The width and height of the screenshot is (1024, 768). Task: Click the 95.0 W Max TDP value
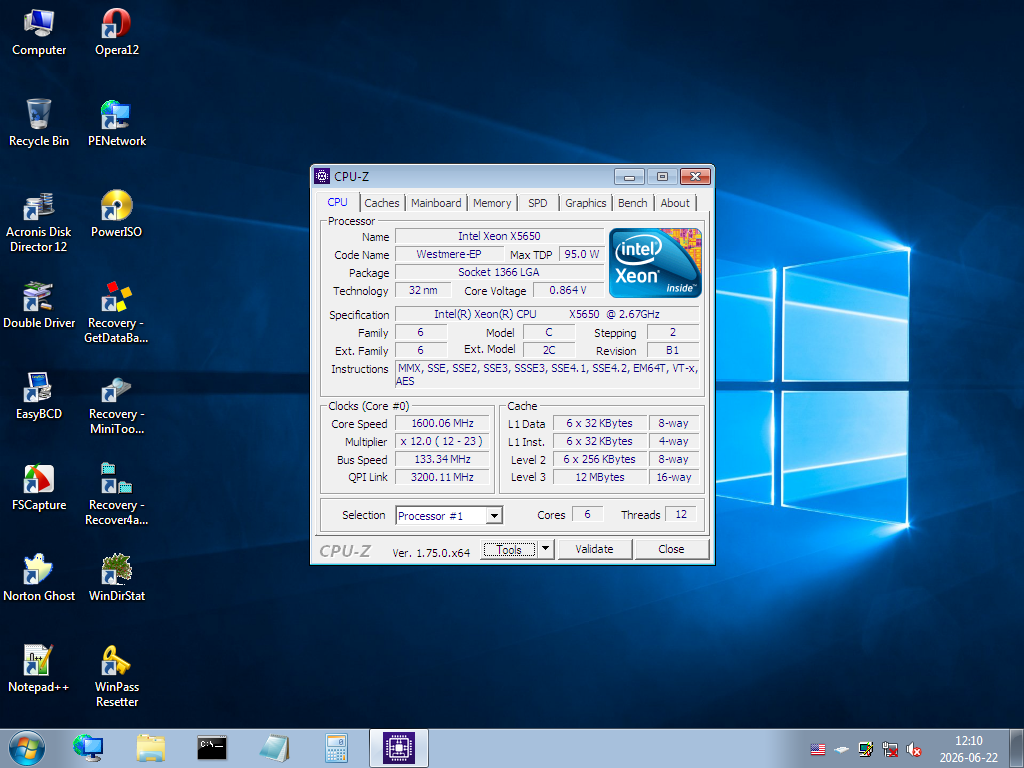click(581, 254)
